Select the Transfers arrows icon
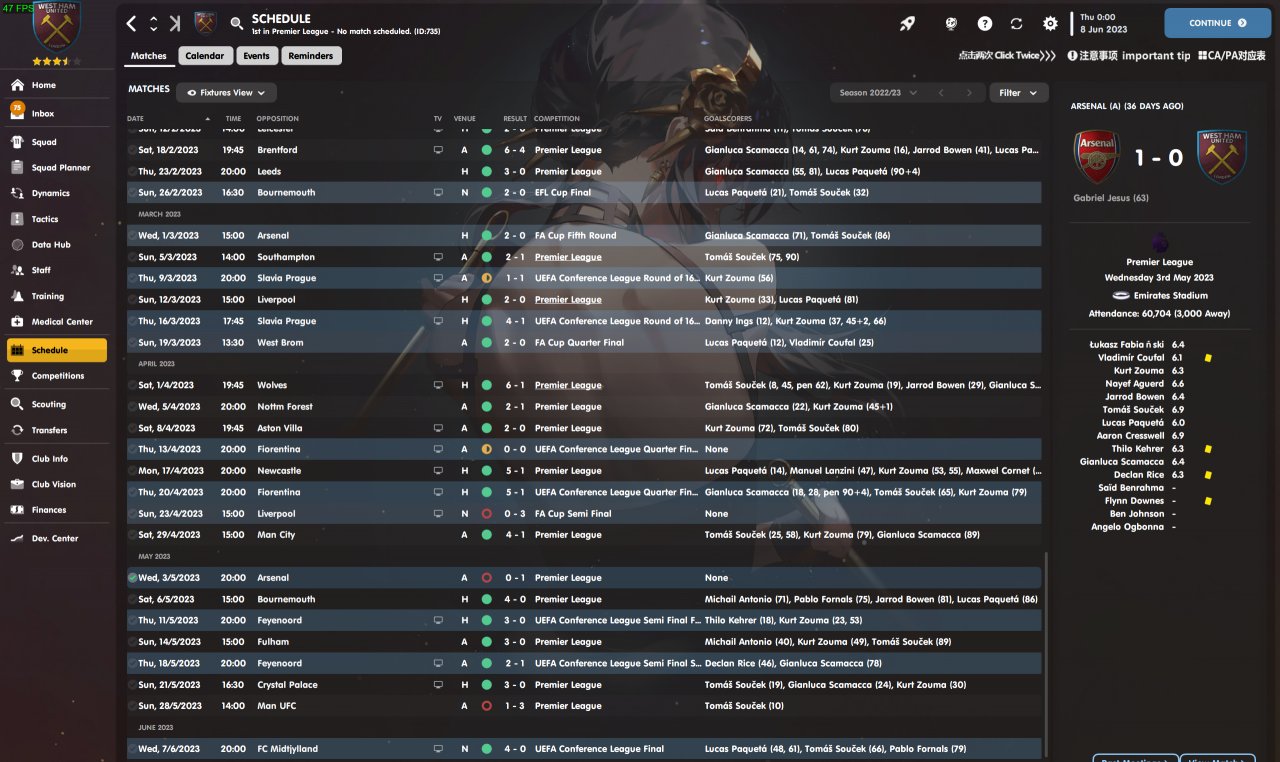 click(x=17, y=430)
